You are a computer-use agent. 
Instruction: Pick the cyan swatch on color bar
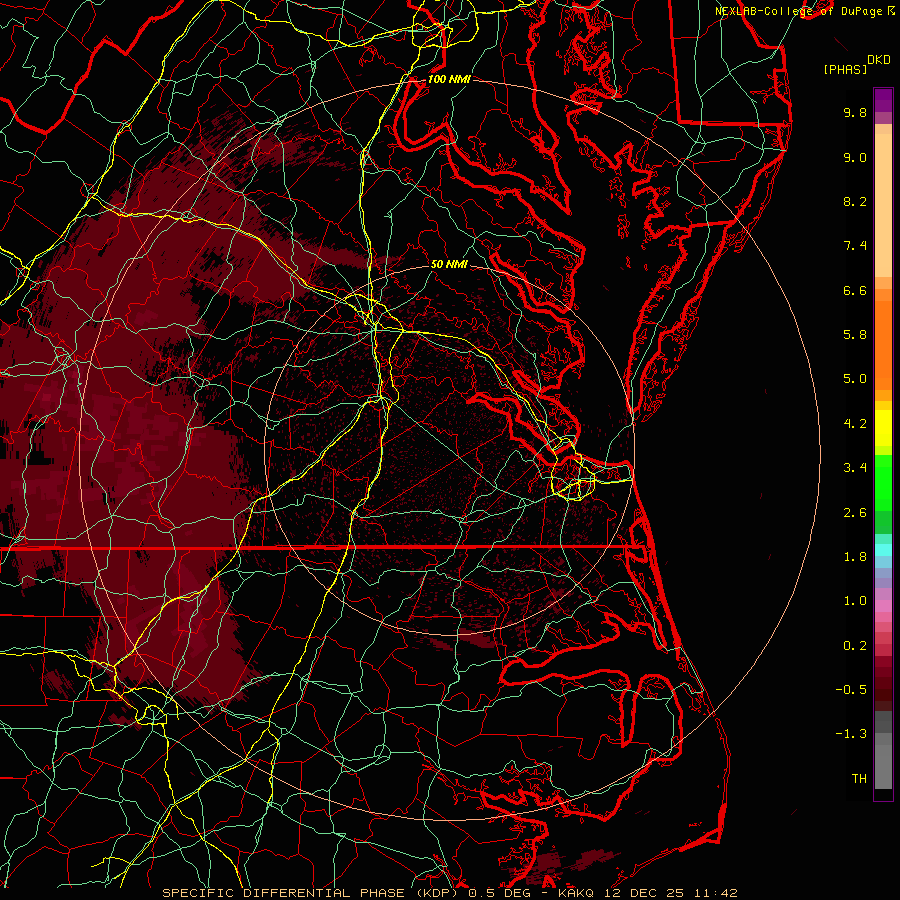click(883, 550)
